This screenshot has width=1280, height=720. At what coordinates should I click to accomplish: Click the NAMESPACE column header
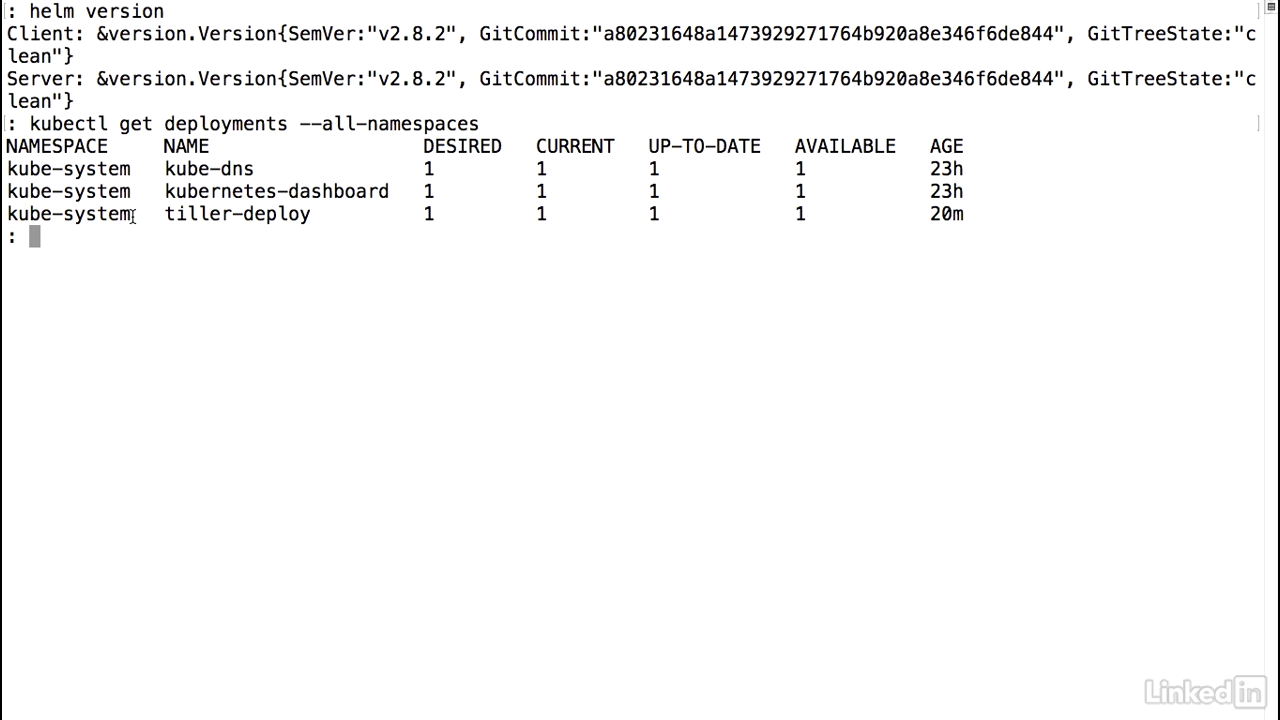[x=57, y=146]
